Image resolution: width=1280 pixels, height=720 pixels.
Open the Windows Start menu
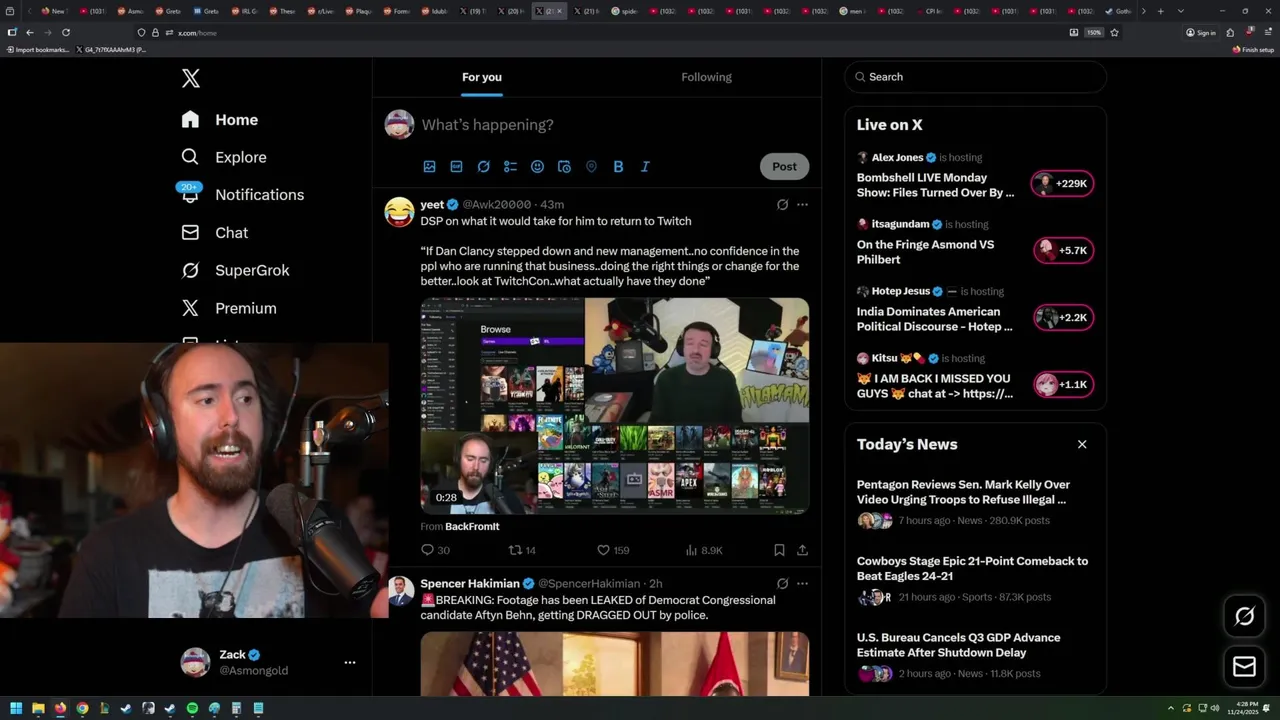(16, 708)
